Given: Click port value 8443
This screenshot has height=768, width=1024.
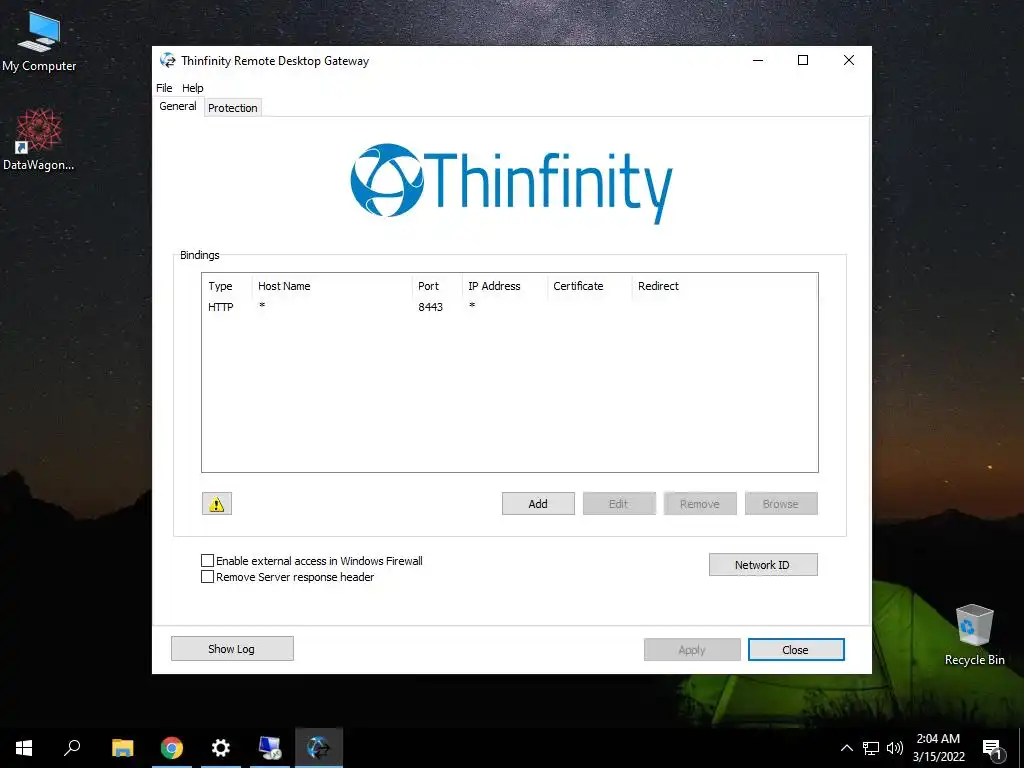Looking at the screenshot, I should pyautogui.click(x=430, y=307).
